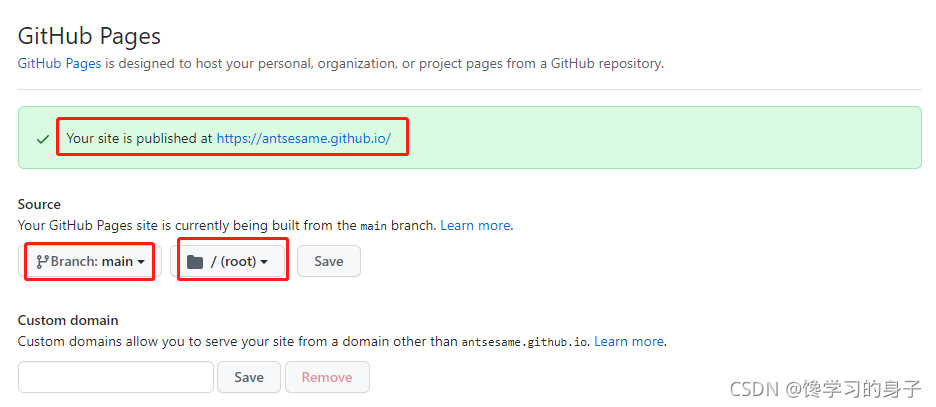Screen dimensions: 936x407
Task: Click Save button for custom domain
Action: [249, 377]
